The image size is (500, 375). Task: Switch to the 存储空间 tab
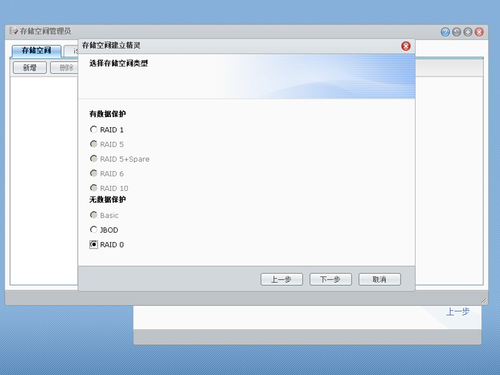coord(36,51)
